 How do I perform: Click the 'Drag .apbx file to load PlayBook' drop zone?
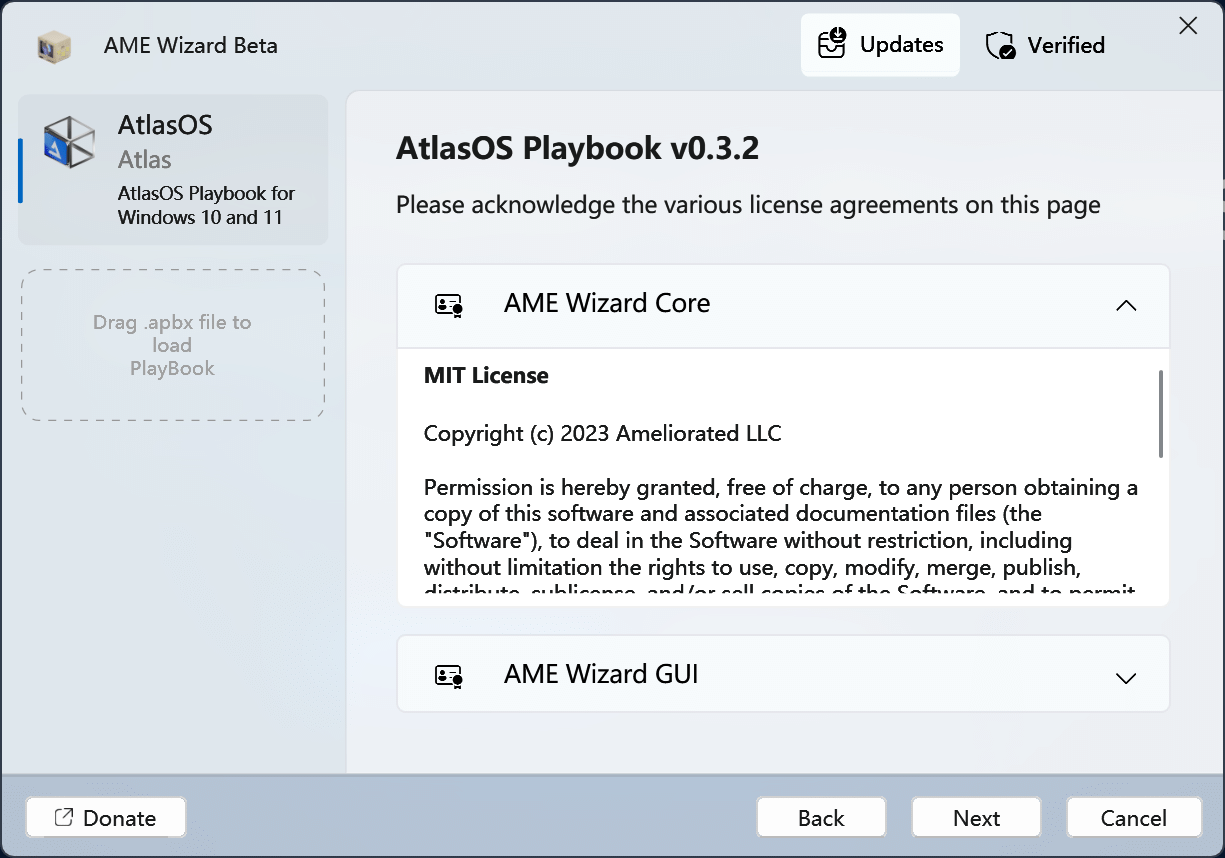173,345
